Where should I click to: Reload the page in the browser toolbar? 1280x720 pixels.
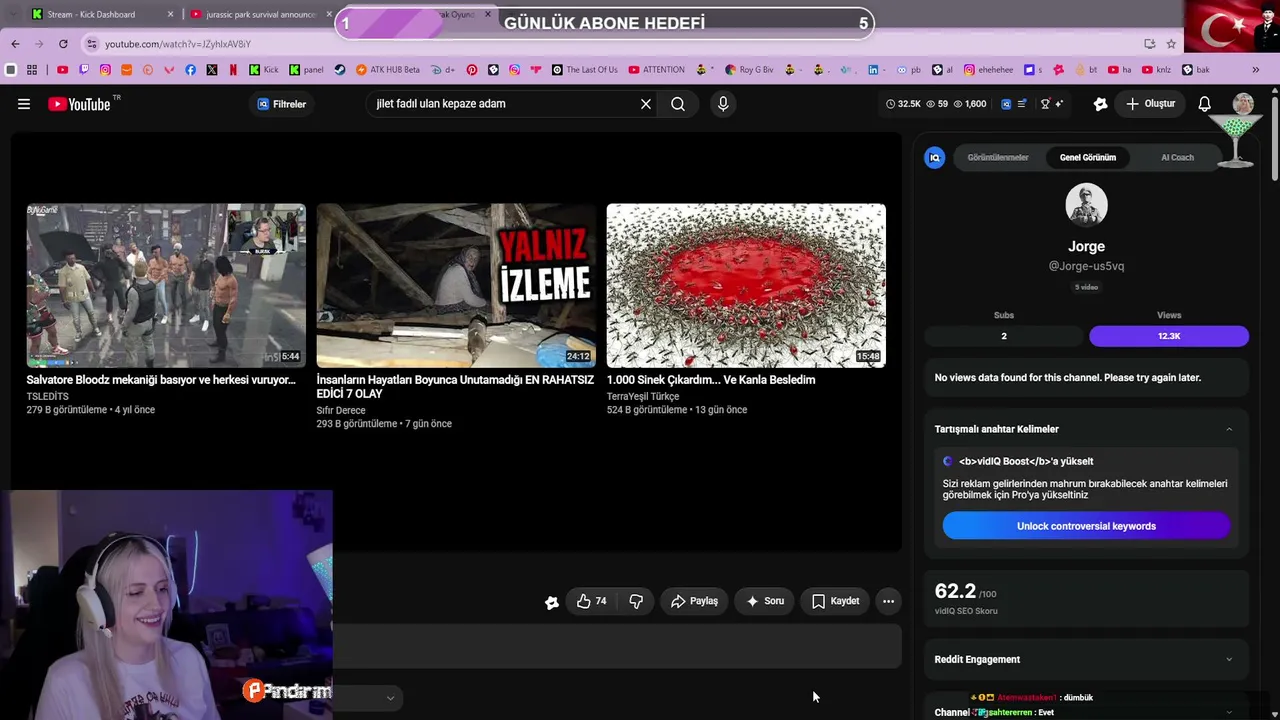(x=63, y=44)
